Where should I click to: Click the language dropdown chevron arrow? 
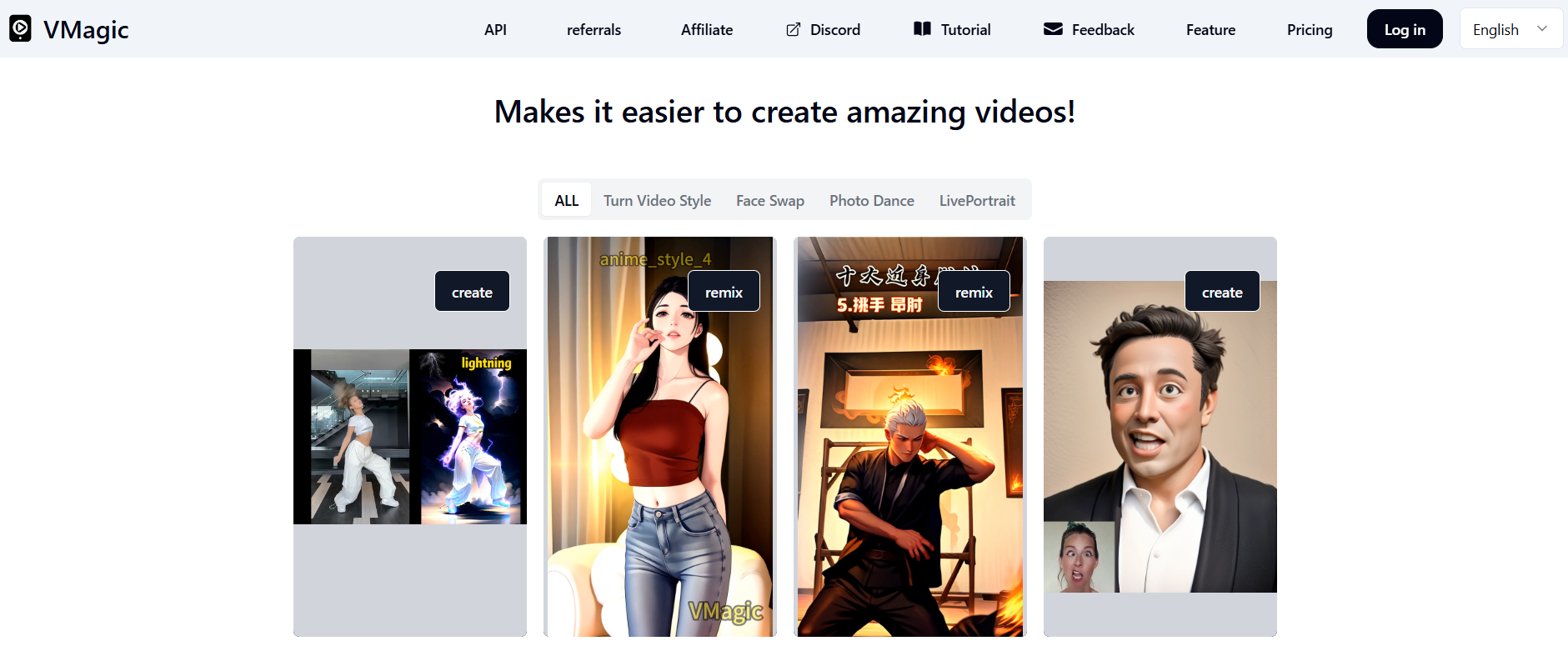1542,29
